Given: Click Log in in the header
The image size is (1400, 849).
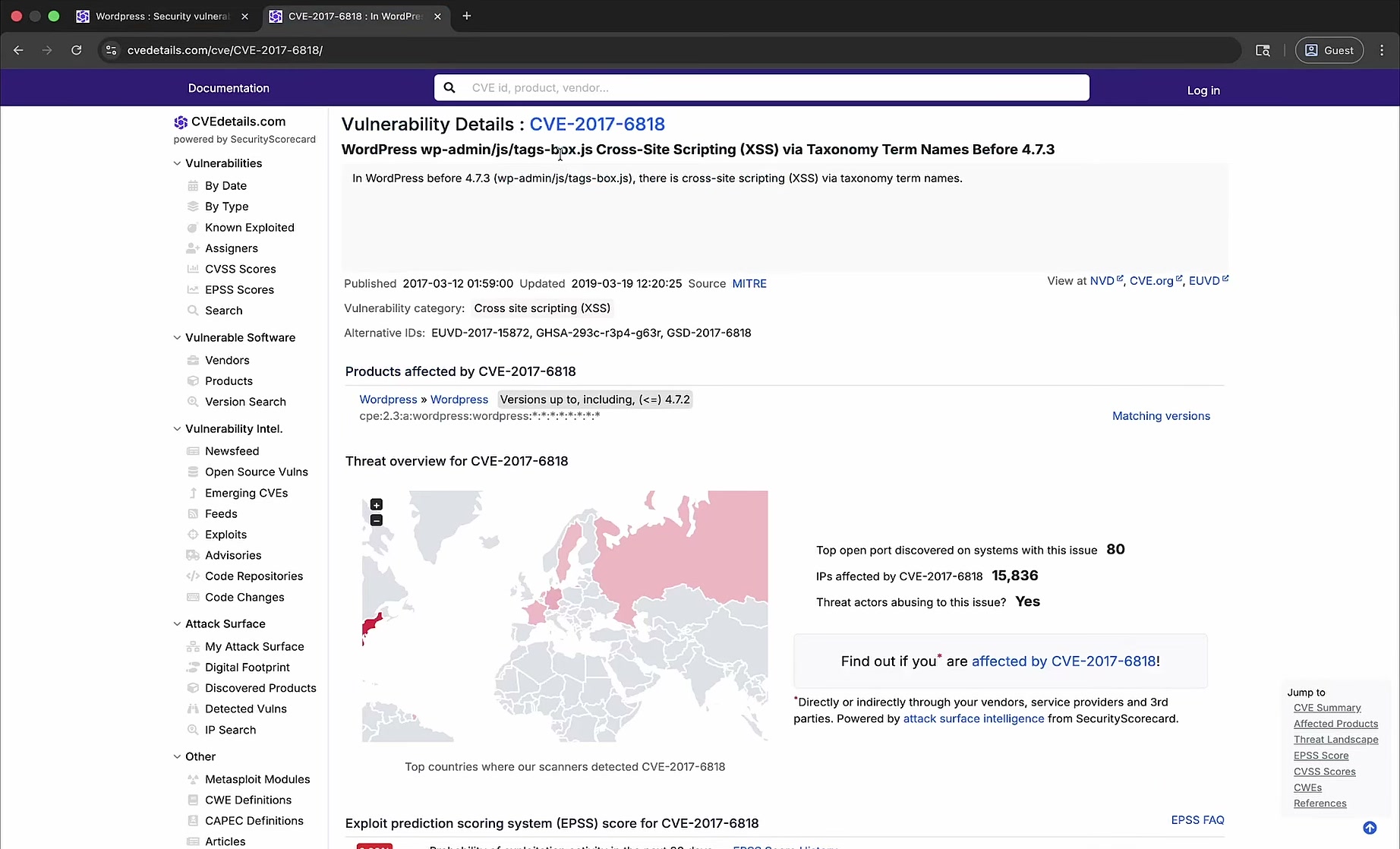Looking at the screenshot, I should (x=1203, y=90).
